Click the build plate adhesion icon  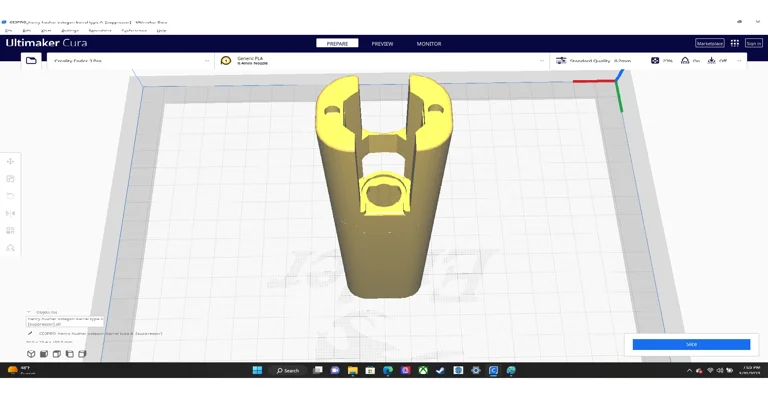pos(711,60)
